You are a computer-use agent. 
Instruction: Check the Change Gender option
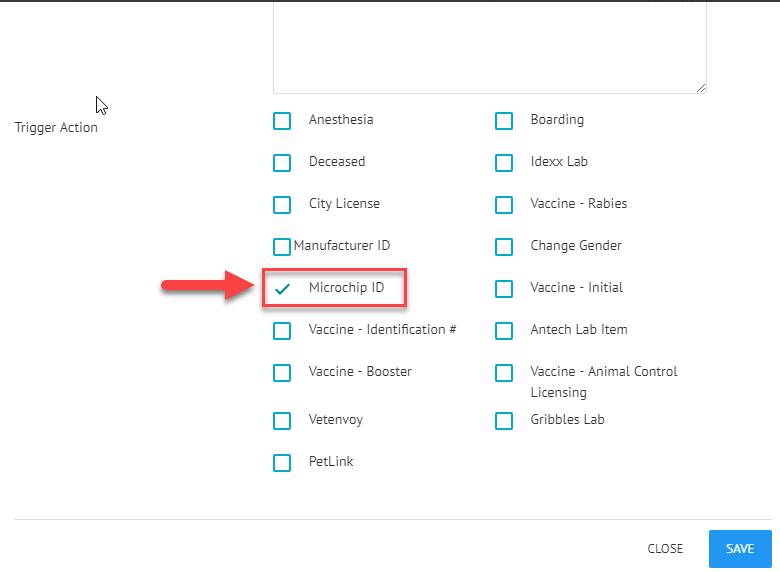click(x=504, y=247)
